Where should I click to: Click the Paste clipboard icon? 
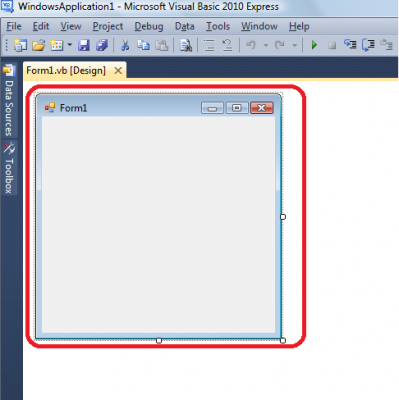coord(162,45)
